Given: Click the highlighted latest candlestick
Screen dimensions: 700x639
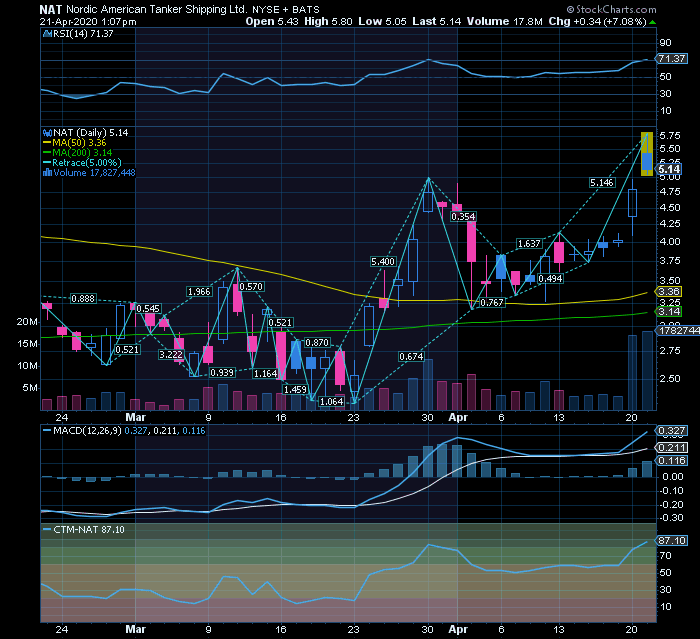Looking at the screenshot, I should click(647, 154).
